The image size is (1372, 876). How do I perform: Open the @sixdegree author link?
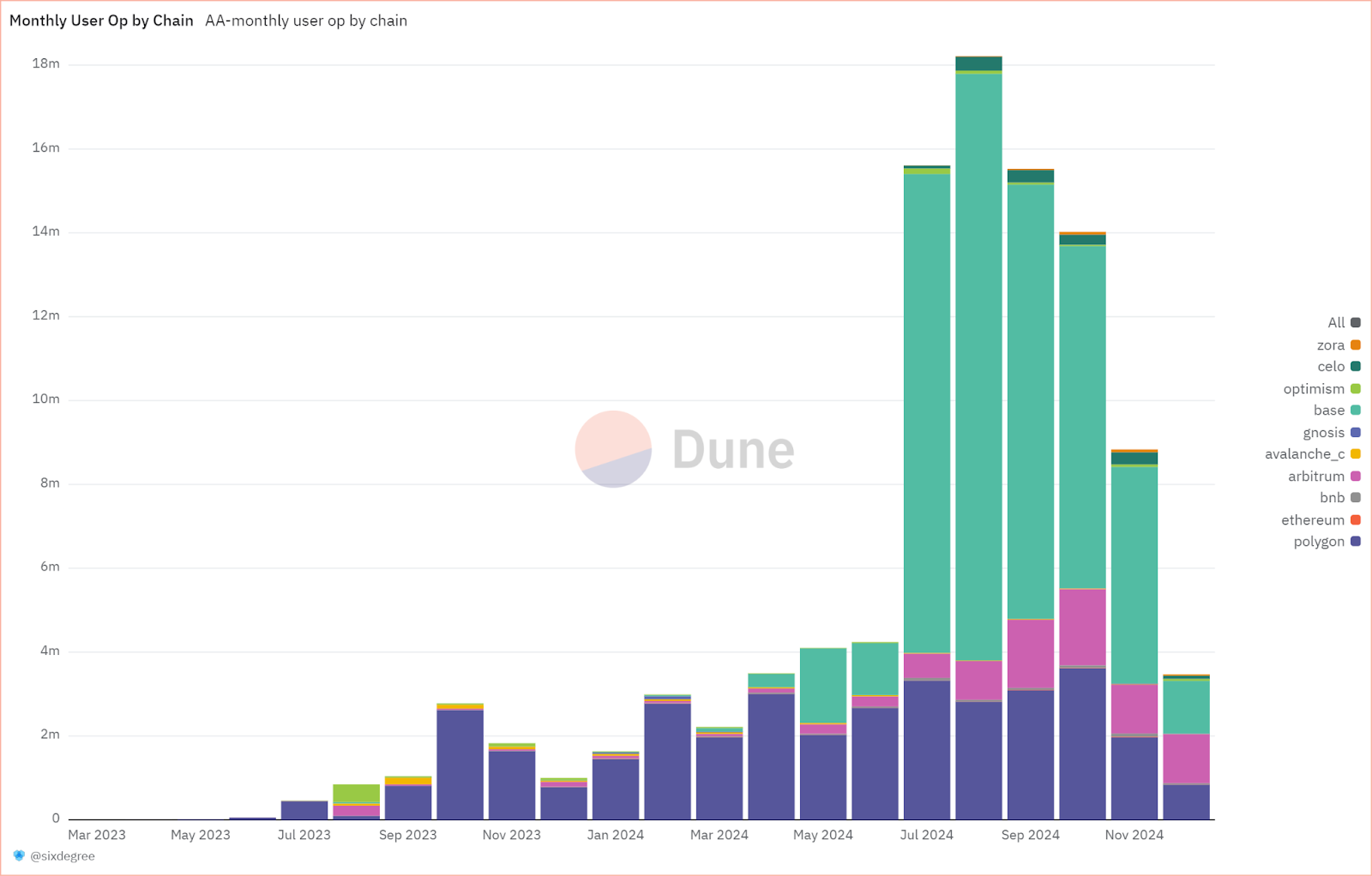[63, 856]
